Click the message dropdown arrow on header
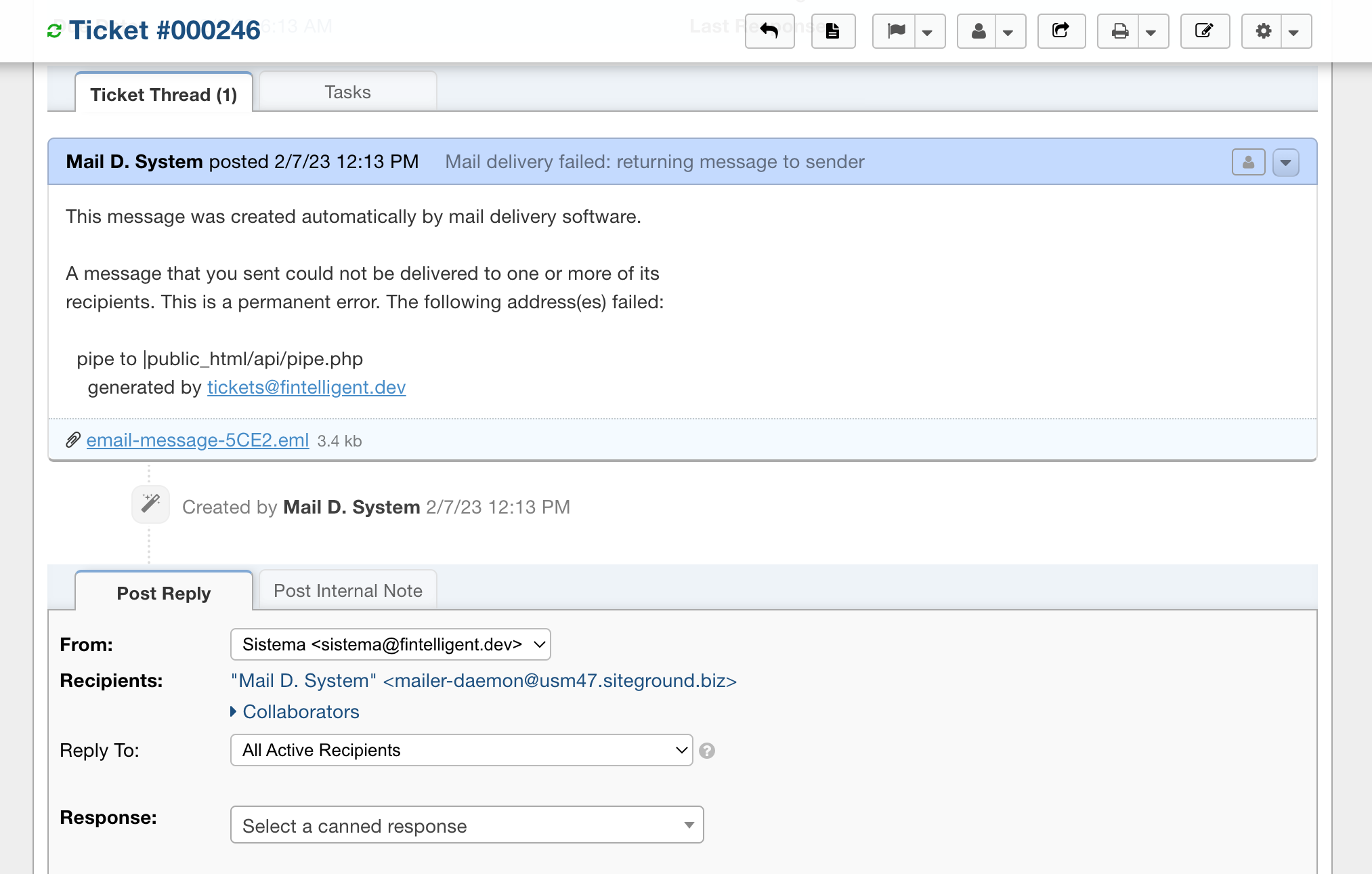Screen dimensions: 1372x874 coord(1286,161)
